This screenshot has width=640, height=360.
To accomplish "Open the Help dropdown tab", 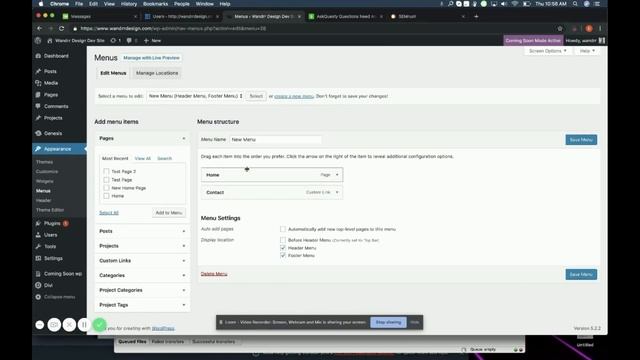I will click(587, 51).
